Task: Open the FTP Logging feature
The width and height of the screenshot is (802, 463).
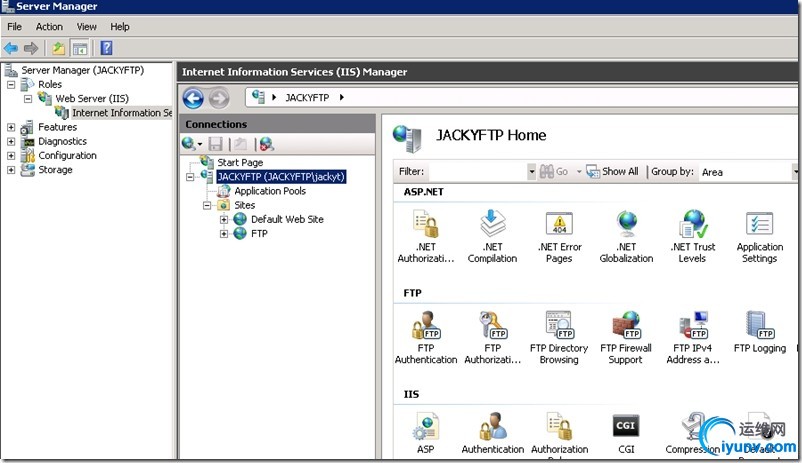Action: pyautogui.click(x=760, y=333)
